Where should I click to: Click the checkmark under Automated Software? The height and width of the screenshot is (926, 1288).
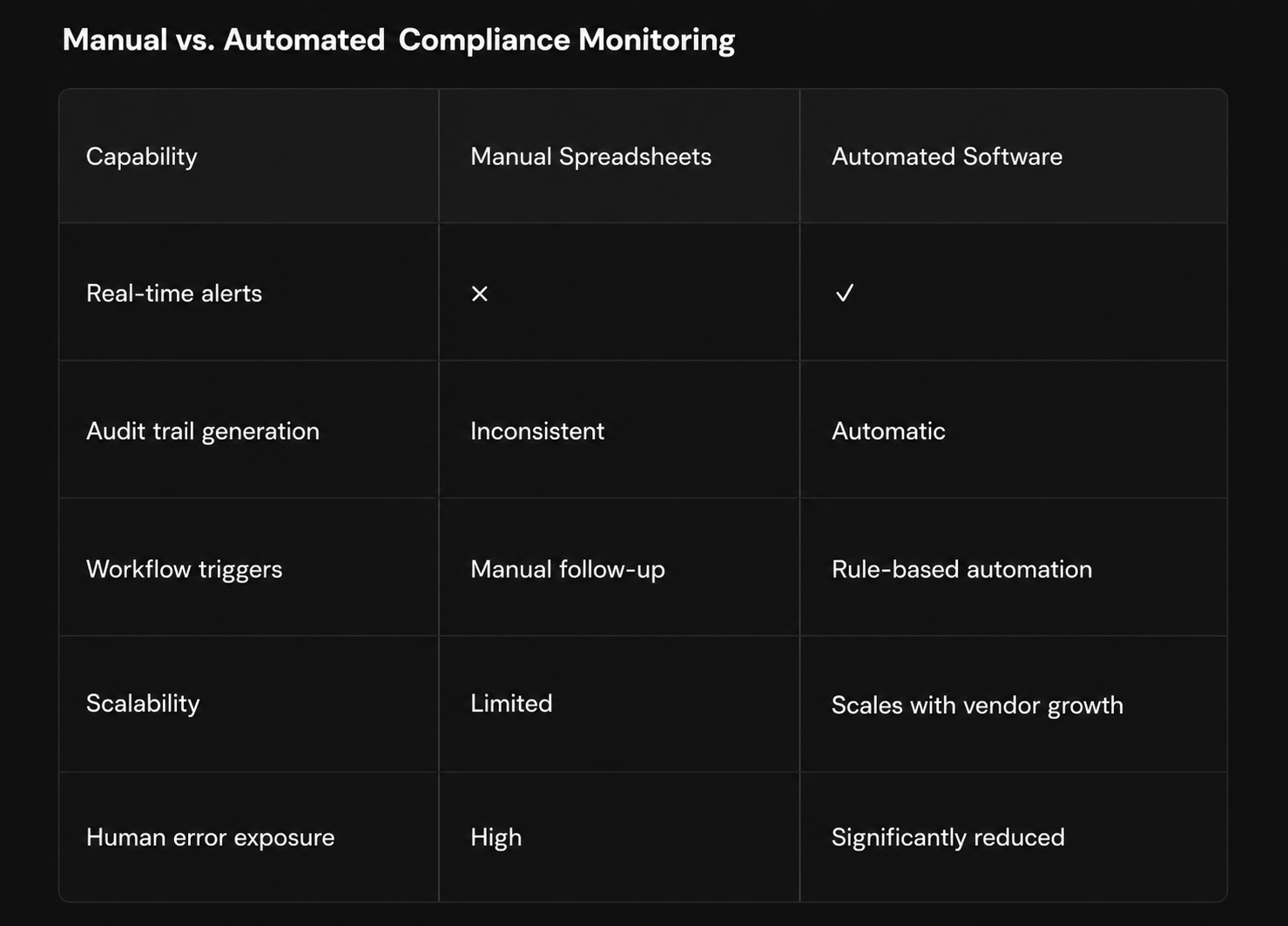(844, 293)
